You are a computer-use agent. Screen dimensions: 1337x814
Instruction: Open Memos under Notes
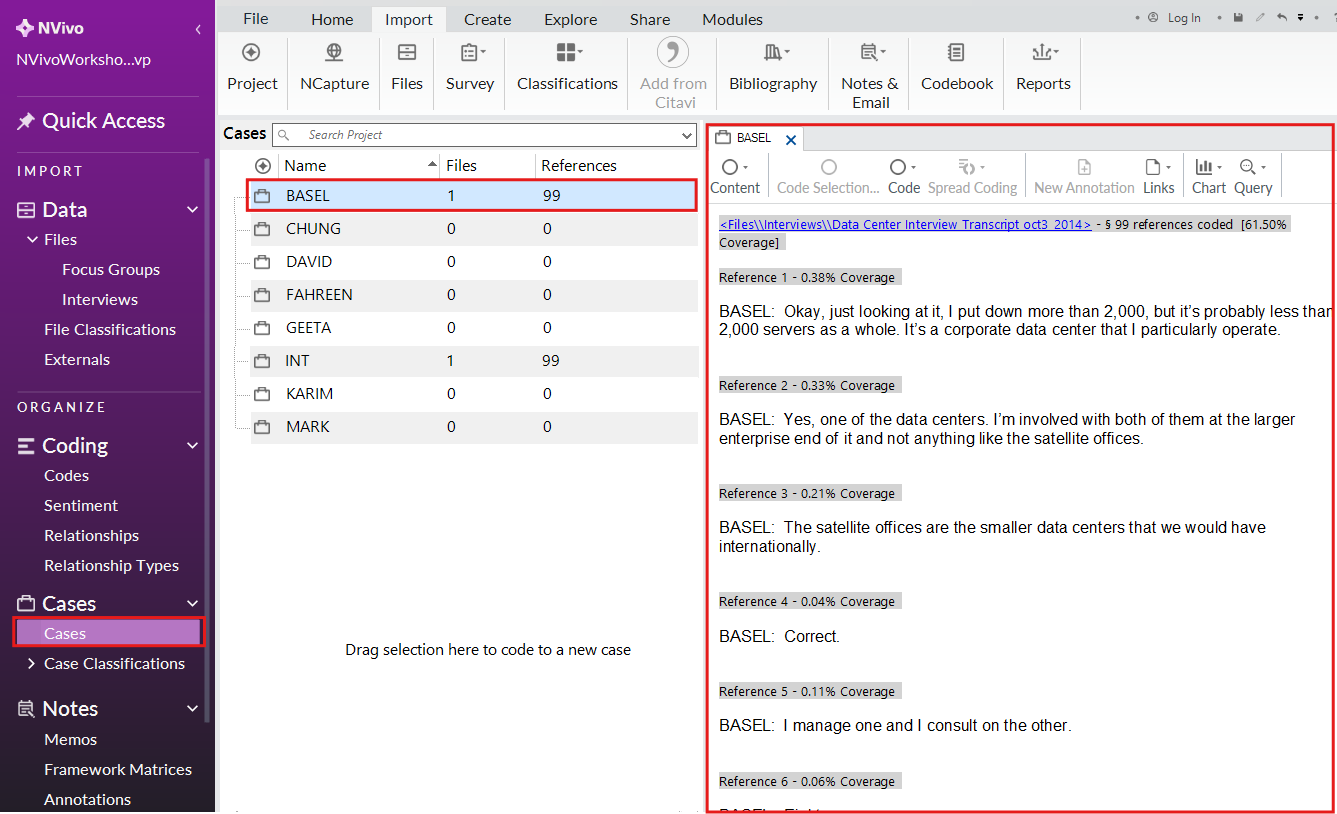(71, 740)
